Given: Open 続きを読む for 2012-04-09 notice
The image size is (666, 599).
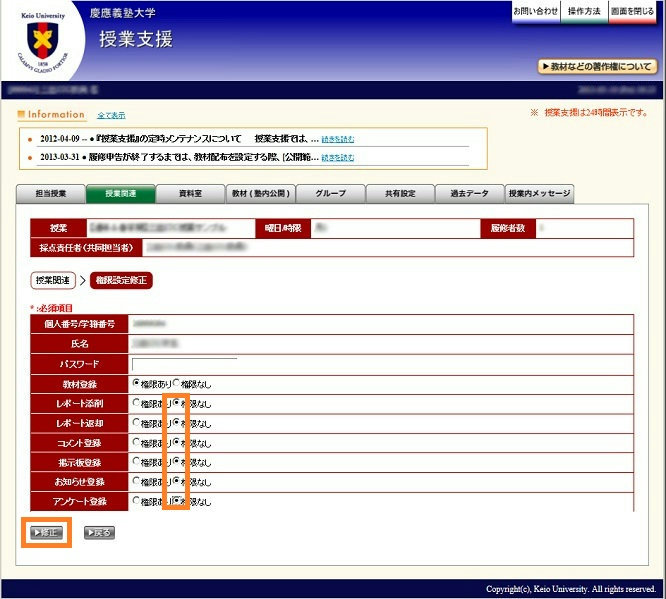Looking at the screenshot, I should [337, 139].
